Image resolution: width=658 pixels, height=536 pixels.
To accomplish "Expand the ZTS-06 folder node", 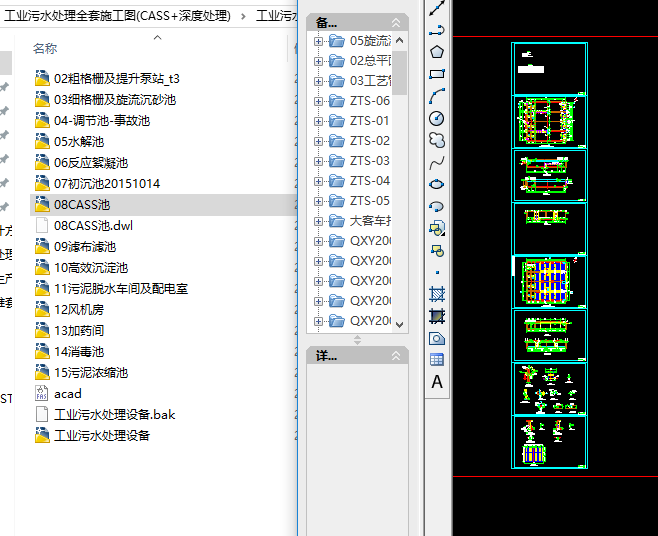I will tap(319, 101).
